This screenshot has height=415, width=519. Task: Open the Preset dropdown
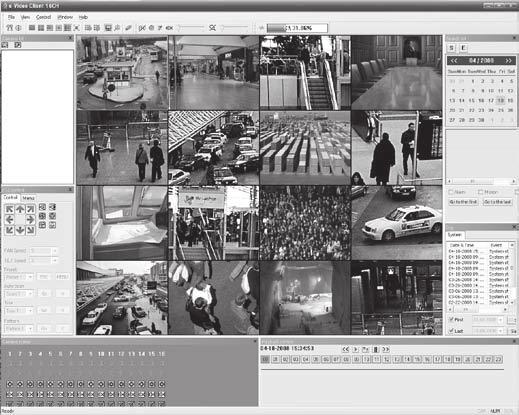(x=19, y=277)
